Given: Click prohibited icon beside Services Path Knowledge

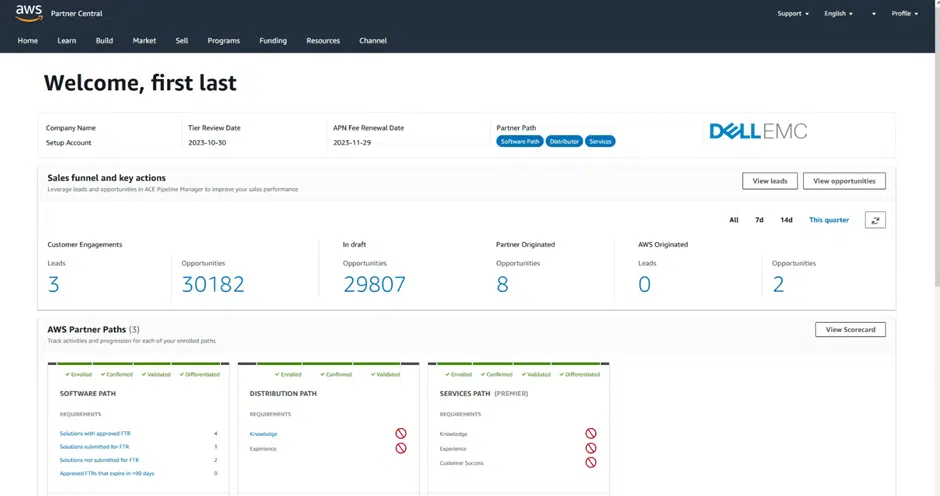Looking at the screenshot, I should tap(591, 433).
